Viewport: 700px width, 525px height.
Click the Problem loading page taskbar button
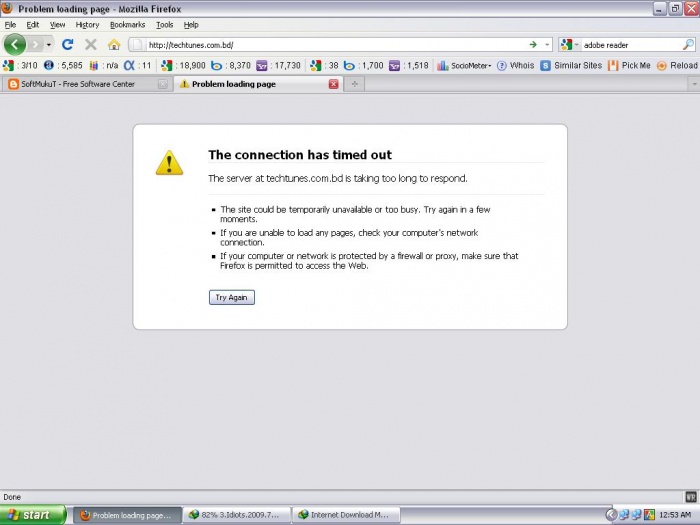127,515
